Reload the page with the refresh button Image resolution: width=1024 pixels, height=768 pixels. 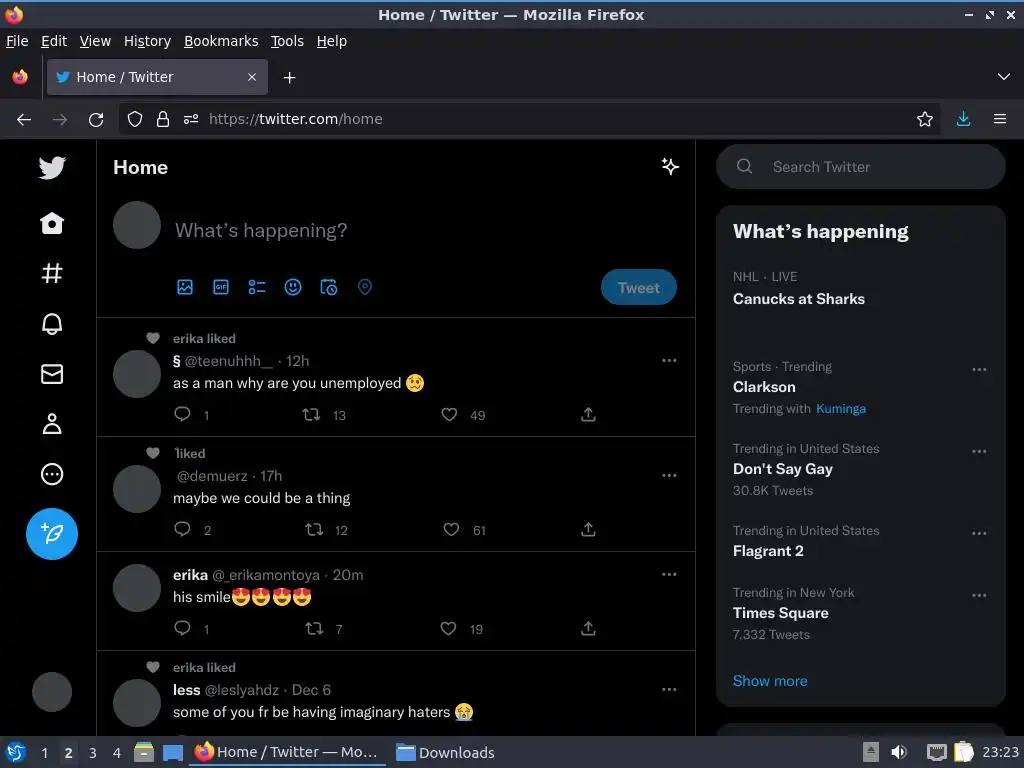(96, 120)
